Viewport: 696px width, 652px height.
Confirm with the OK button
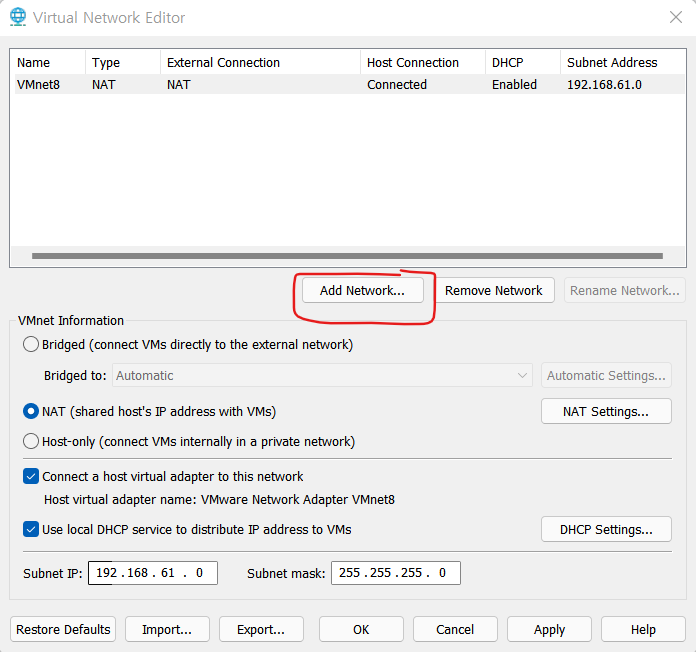[x=361, y=629]
